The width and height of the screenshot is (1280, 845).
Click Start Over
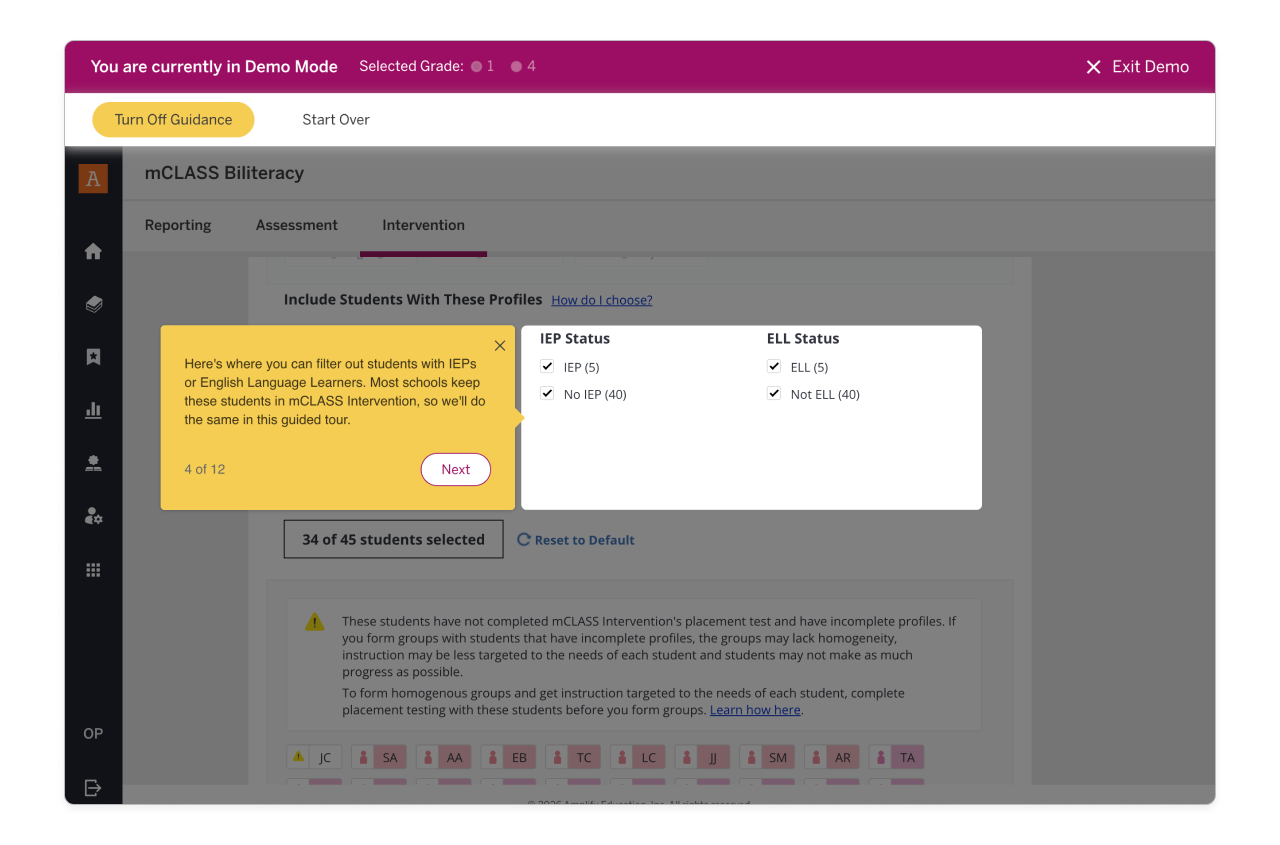click(336, 120)
